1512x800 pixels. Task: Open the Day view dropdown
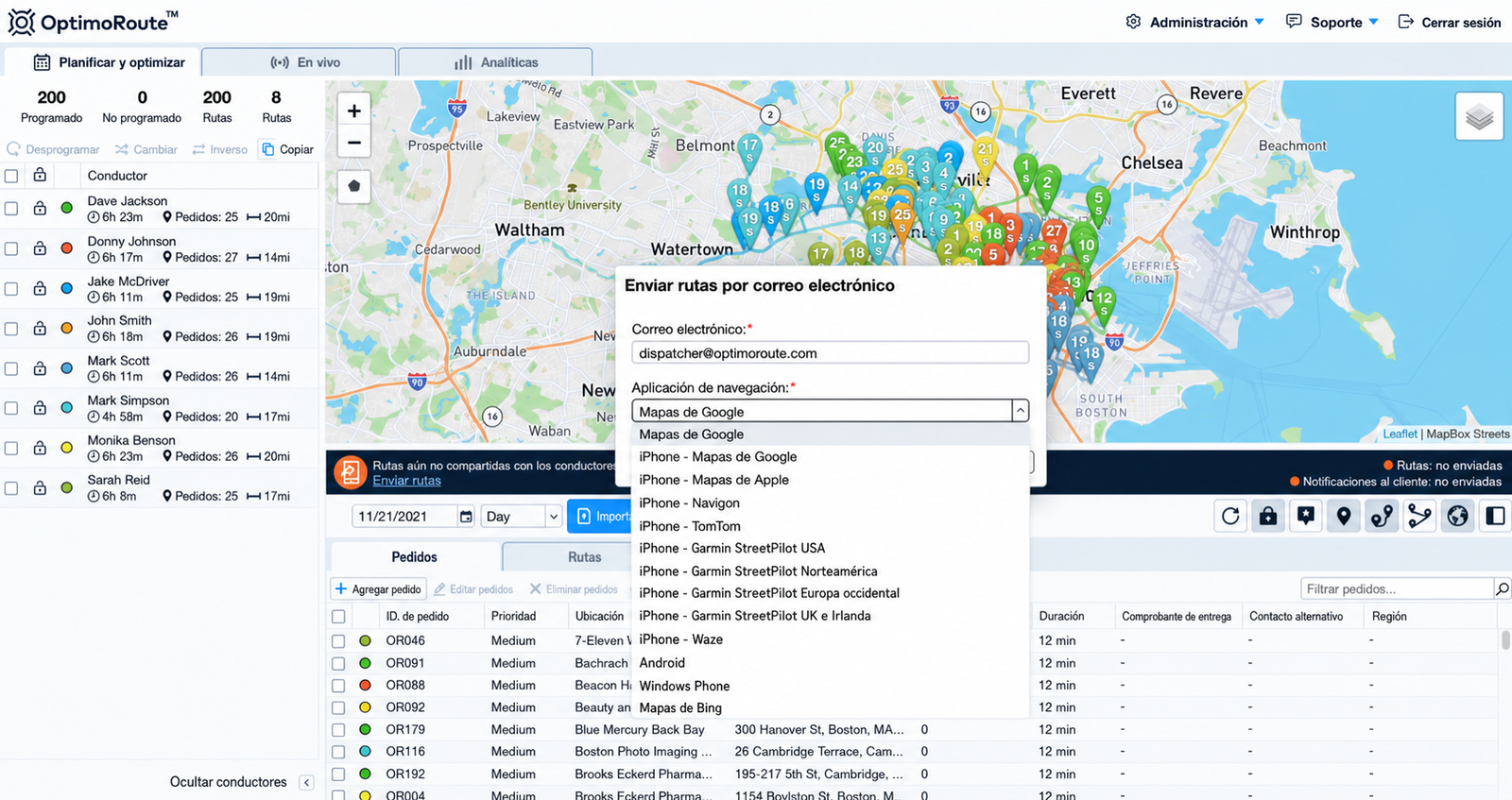[522, 517]
